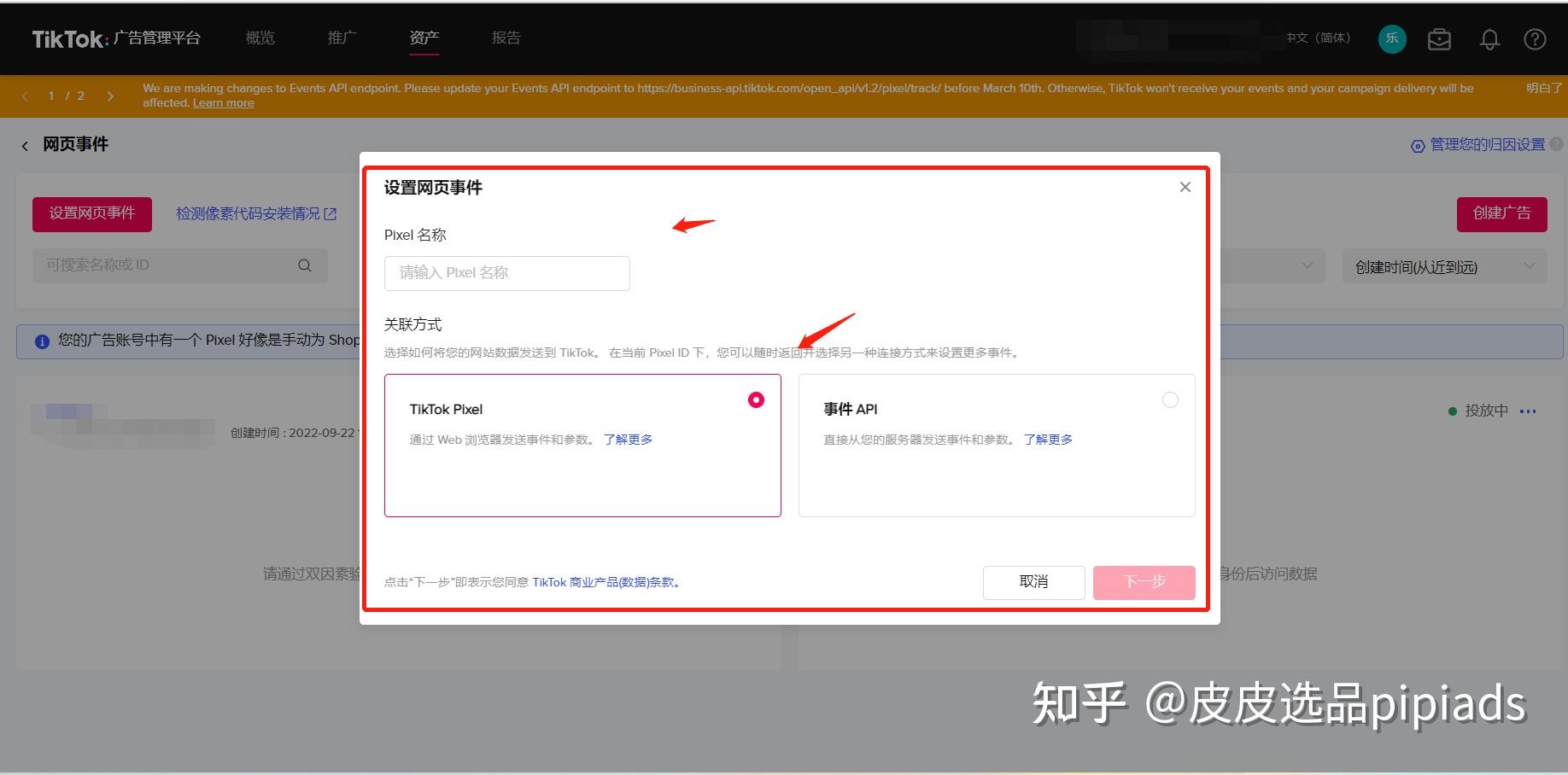The image size is (1568, 775).
Task: Open the three-dot menu beside 投放中
Action: coord(1528,411)
